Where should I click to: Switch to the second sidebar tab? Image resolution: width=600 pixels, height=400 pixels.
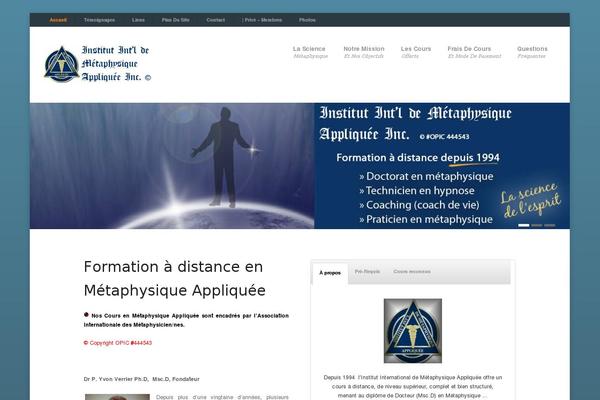pyautogui.click(x=367, y=272)
